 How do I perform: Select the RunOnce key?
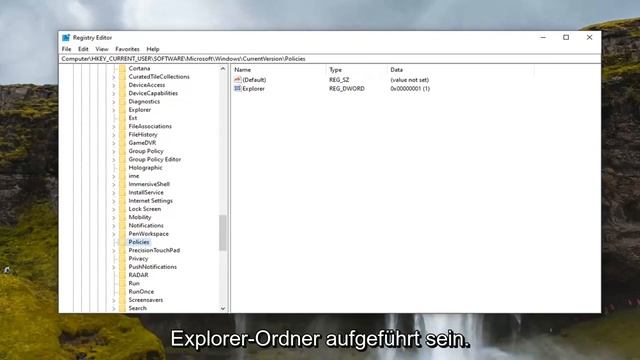[141, 291]
